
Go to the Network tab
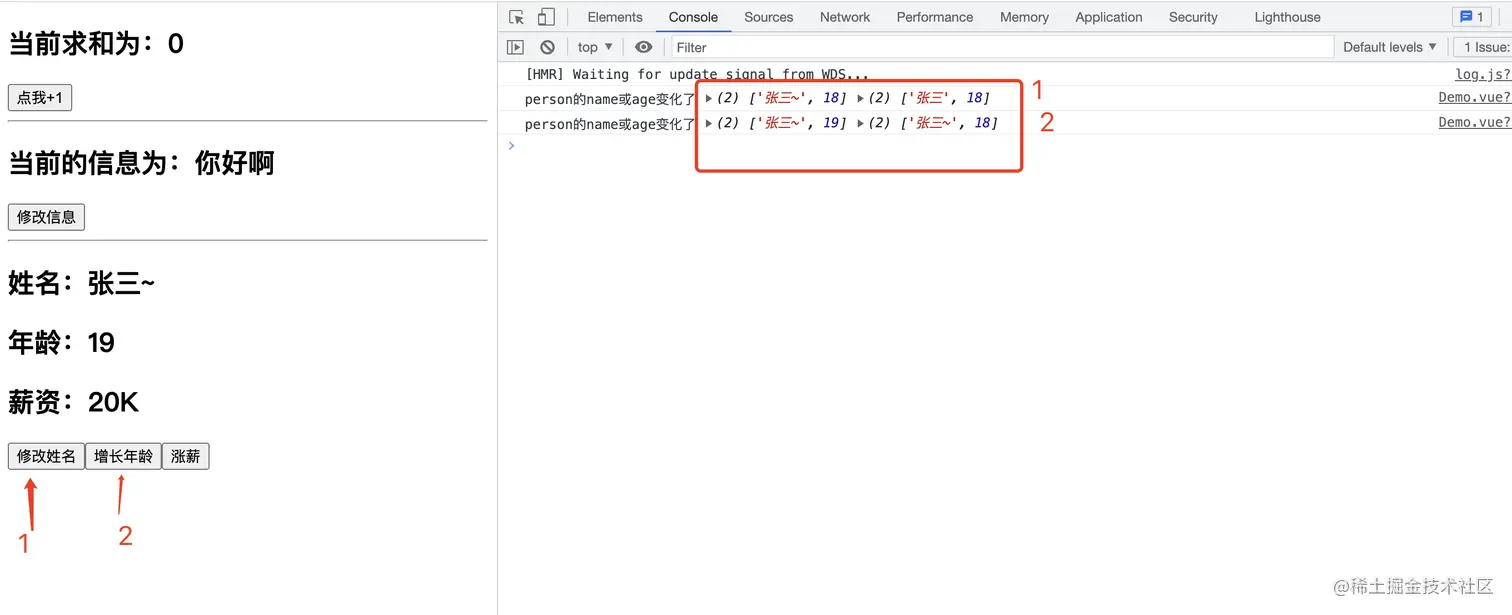tap(845, 17)
